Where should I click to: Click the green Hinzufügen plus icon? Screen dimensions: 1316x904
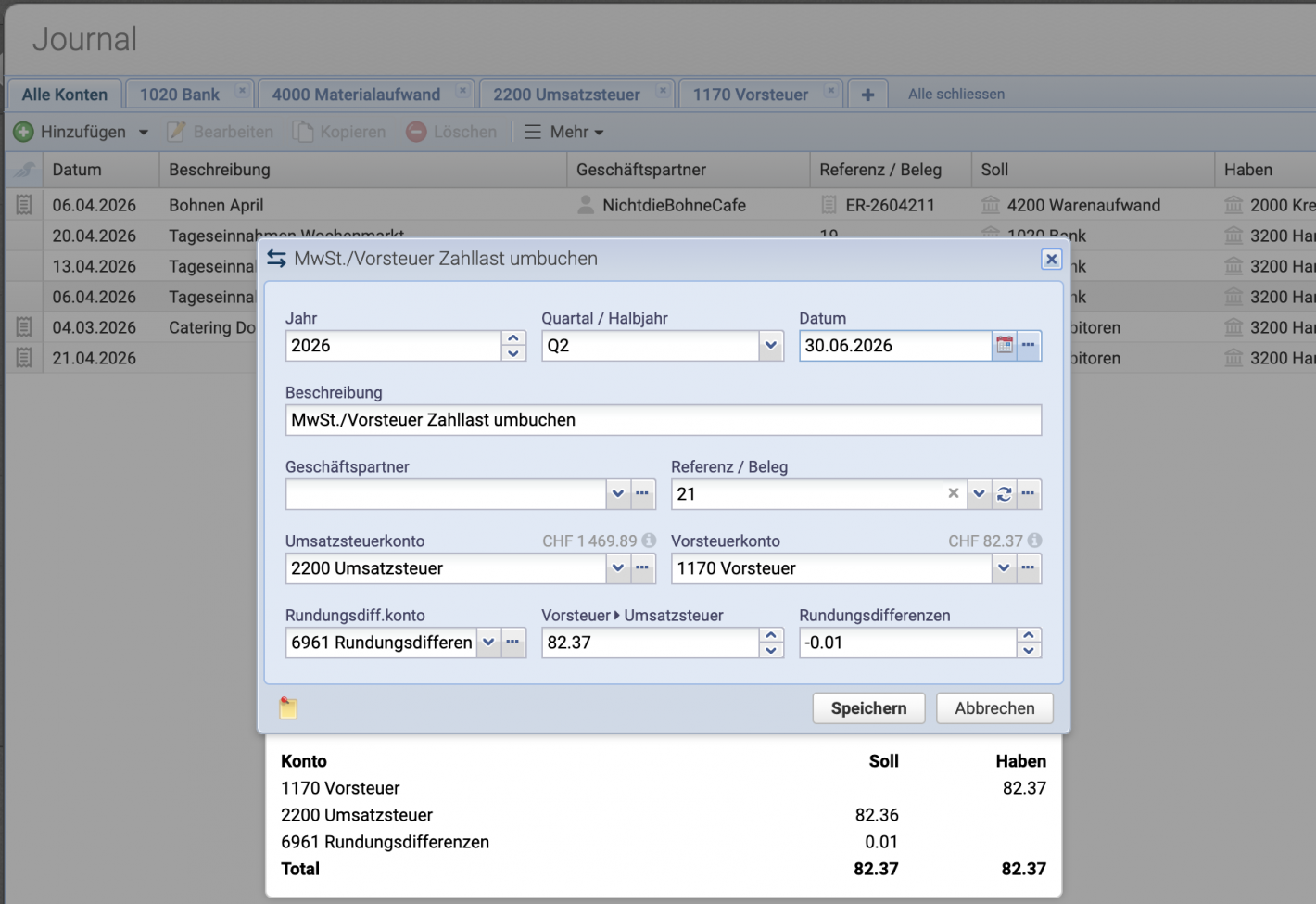[x=23, y=131]
